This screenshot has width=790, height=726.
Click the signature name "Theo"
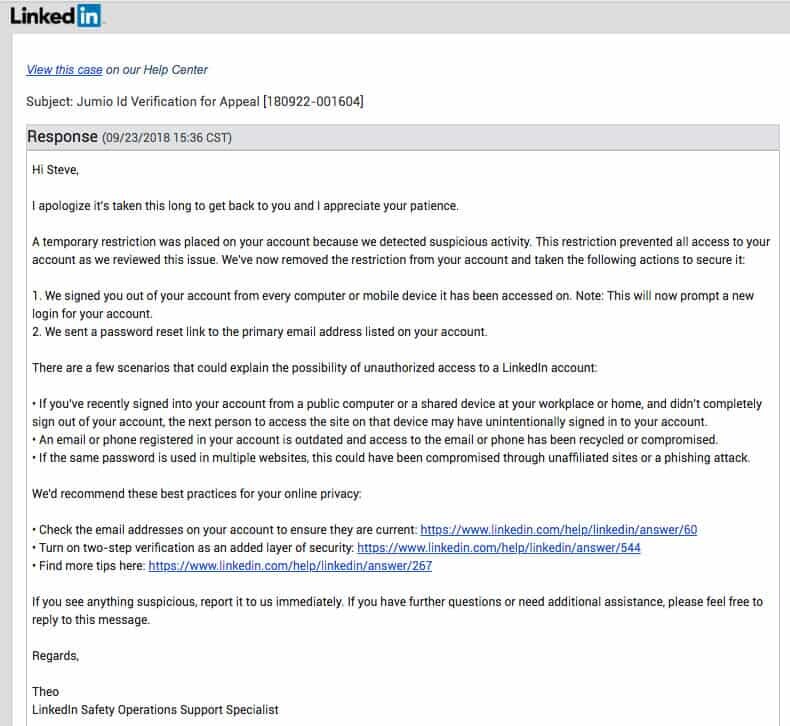(46, 692)
